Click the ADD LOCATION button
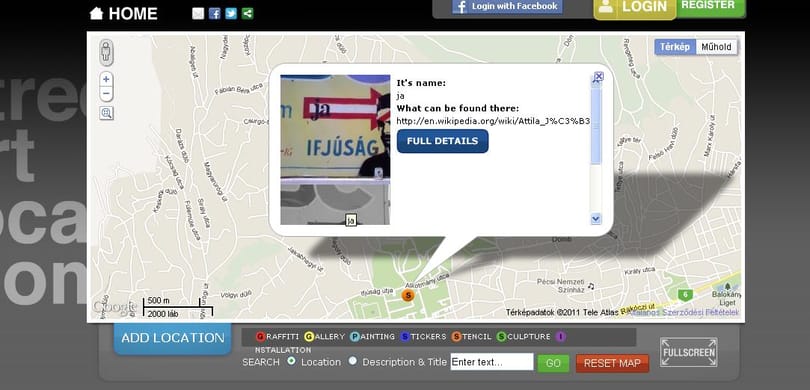This screenshot has height=390, width=810. tap(173, 338)
